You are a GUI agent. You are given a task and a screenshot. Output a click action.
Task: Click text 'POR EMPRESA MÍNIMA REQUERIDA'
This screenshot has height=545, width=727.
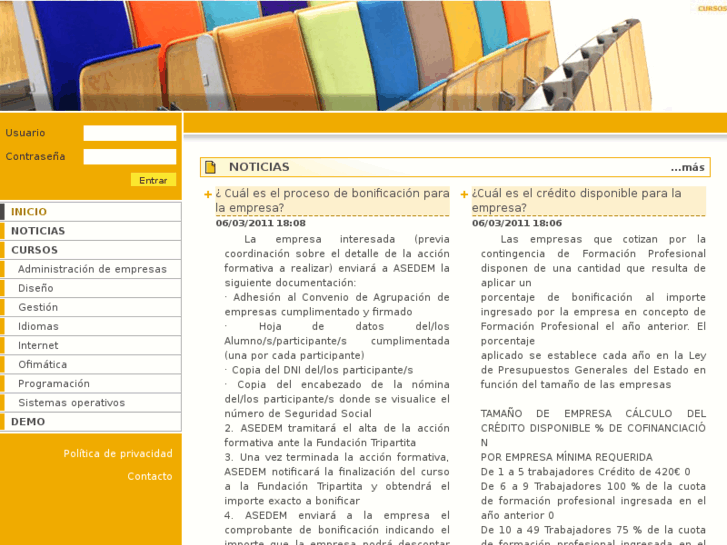pyautogui.click(x=567, y=457)
